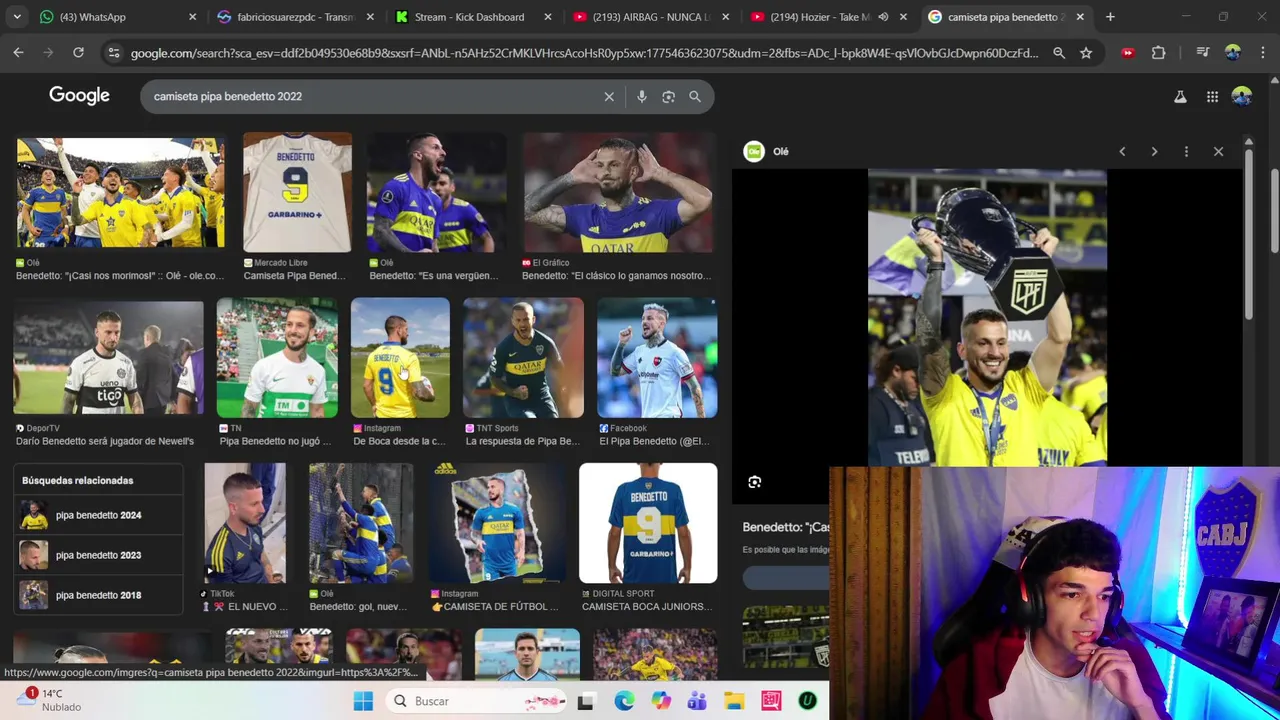The image size is (1280, 720).
Task: Open the Instagram CAMISETA DE FÚTBOL result
Action: (496, 523)
